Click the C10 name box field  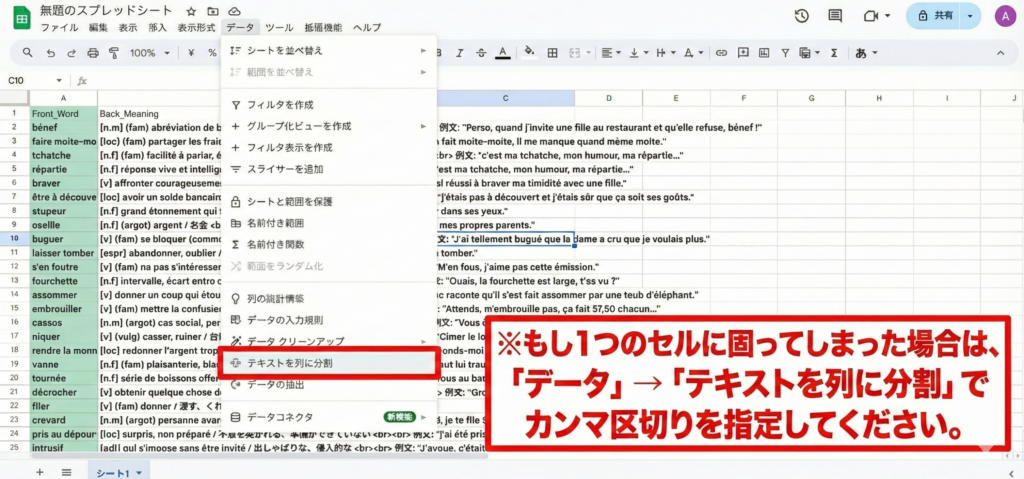coord(30,80)
